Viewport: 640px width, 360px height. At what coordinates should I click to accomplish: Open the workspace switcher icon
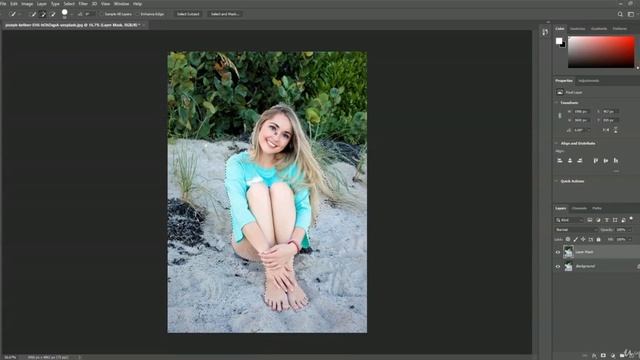(x=631, y=14)
